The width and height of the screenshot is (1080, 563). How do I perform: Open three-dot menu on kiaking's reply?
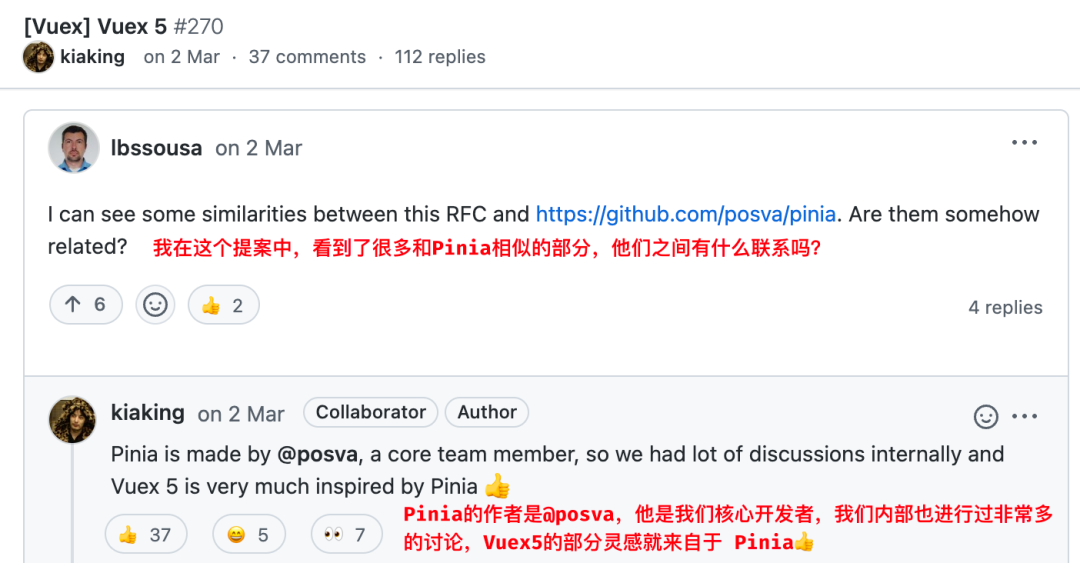[x=1024, y=416]
